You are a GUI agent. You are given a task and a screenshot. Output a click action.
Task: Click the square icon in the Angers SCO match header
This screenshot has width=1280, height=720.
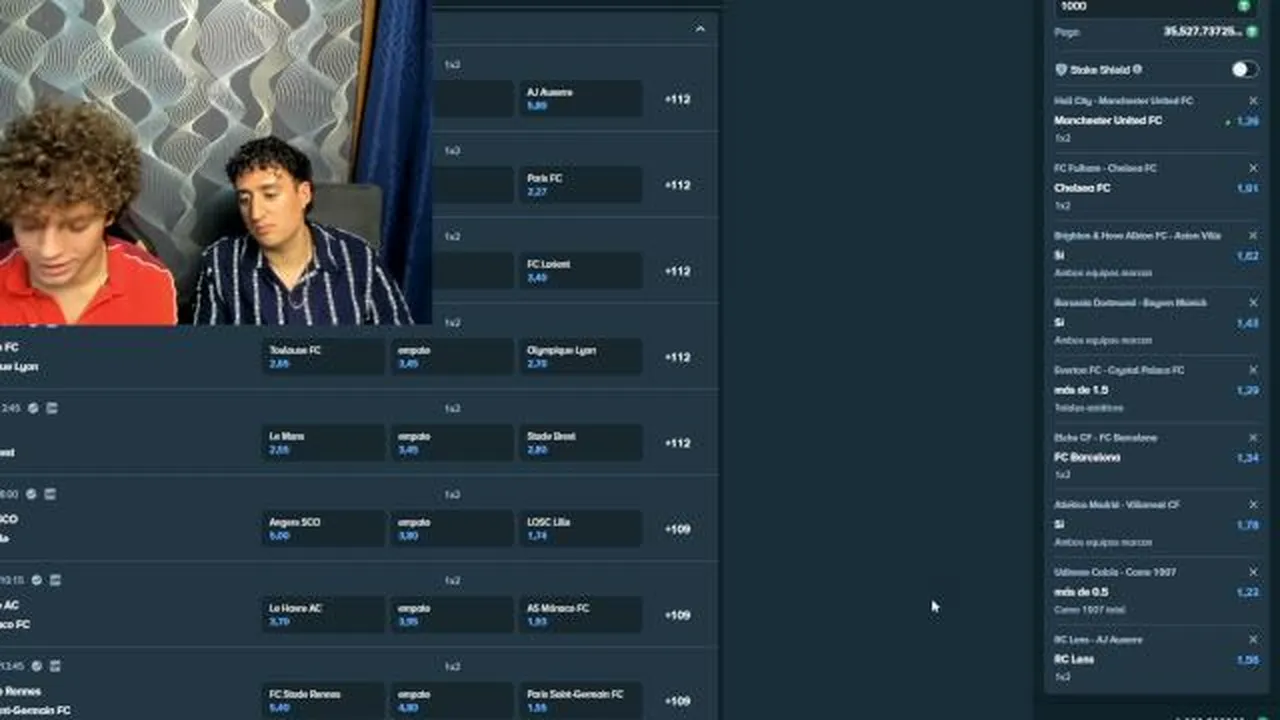[50, 494]
